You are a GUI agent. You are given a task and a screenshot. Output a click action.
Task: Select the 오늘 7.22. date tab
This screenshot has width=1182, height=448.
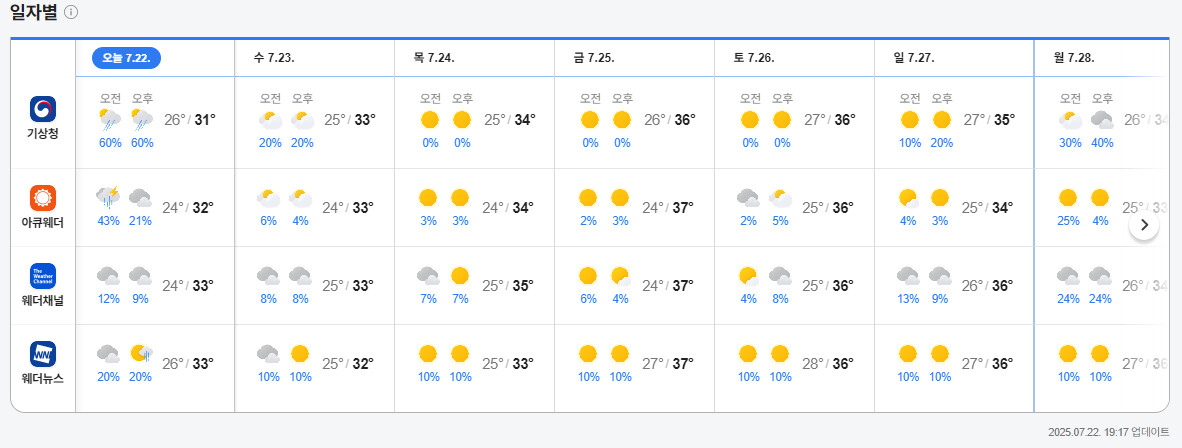click(x=126, y=58)
